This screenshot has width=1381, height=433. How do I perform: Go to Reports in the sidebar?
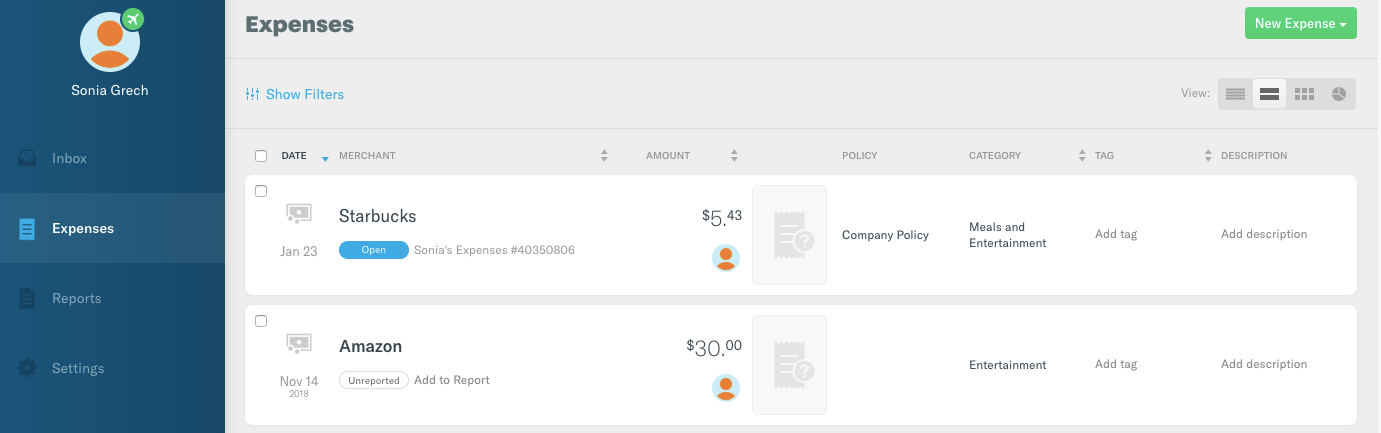coord(76,298)
